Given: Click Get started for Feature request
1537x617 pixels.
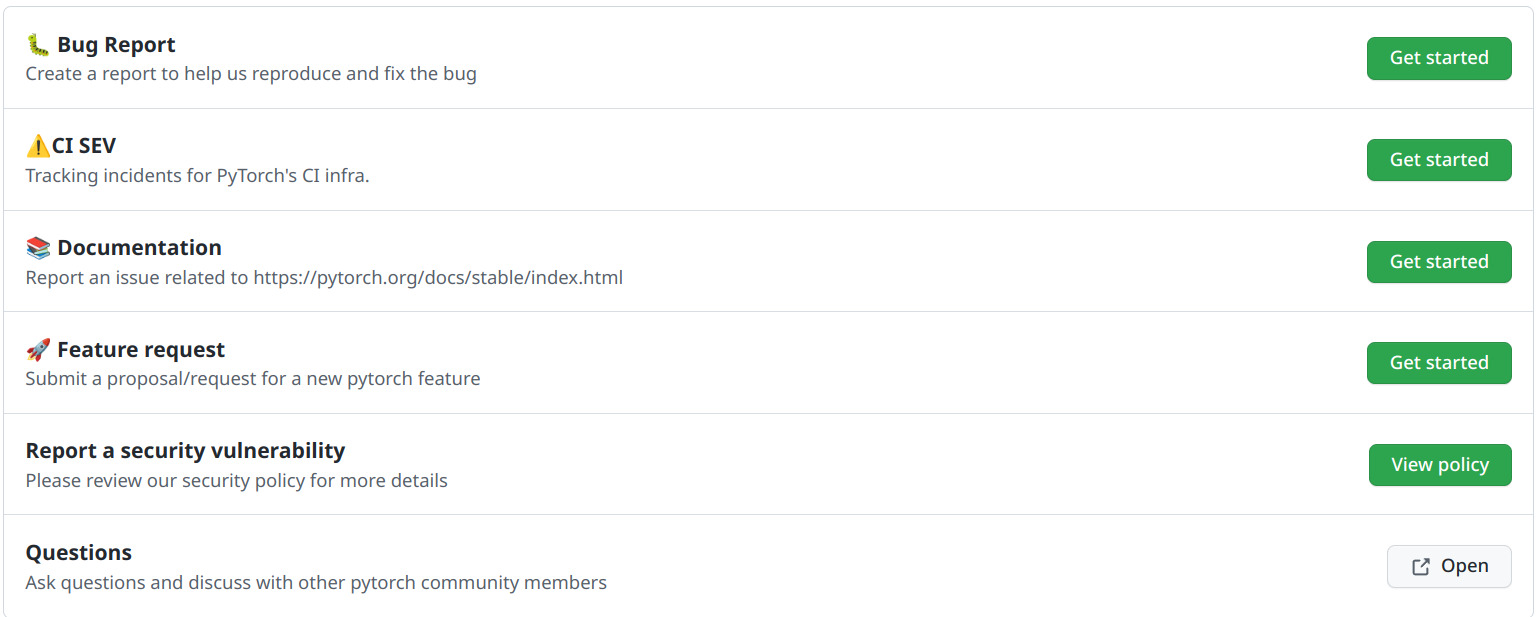Looking at the screenshot, I should tap(1439, 363).
